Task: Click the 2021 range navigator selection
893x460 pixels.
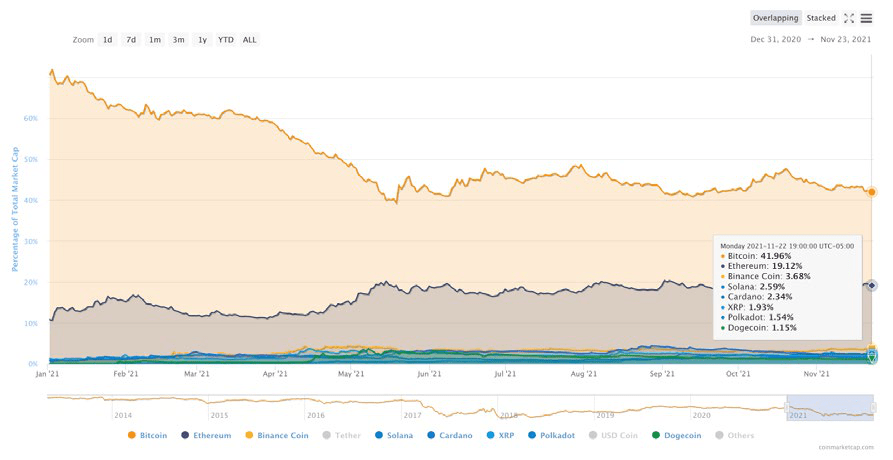Action: pyautogui.click(x=829, y=407)
